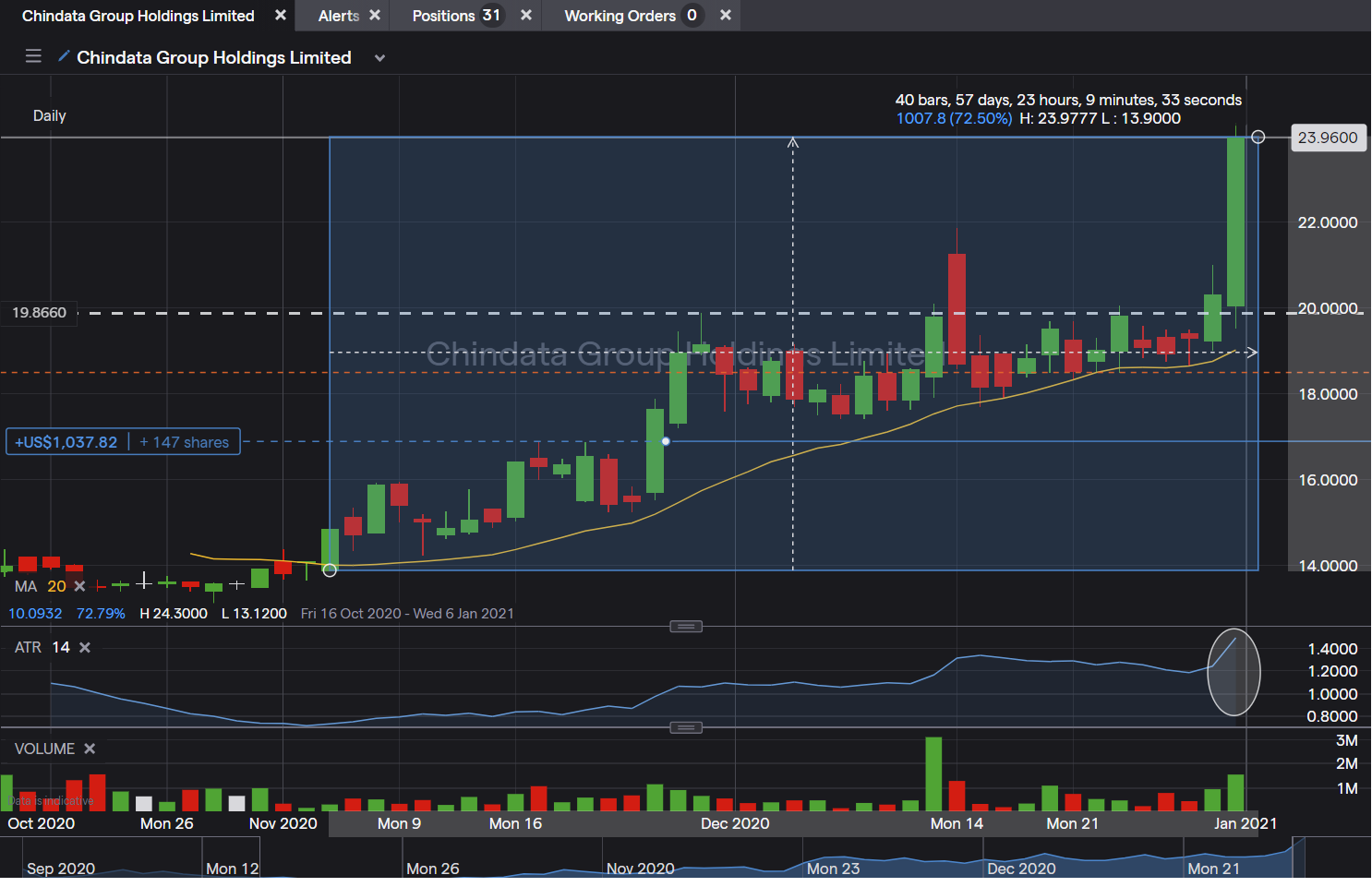Switch to the Alerts tab

click(339, 16)
